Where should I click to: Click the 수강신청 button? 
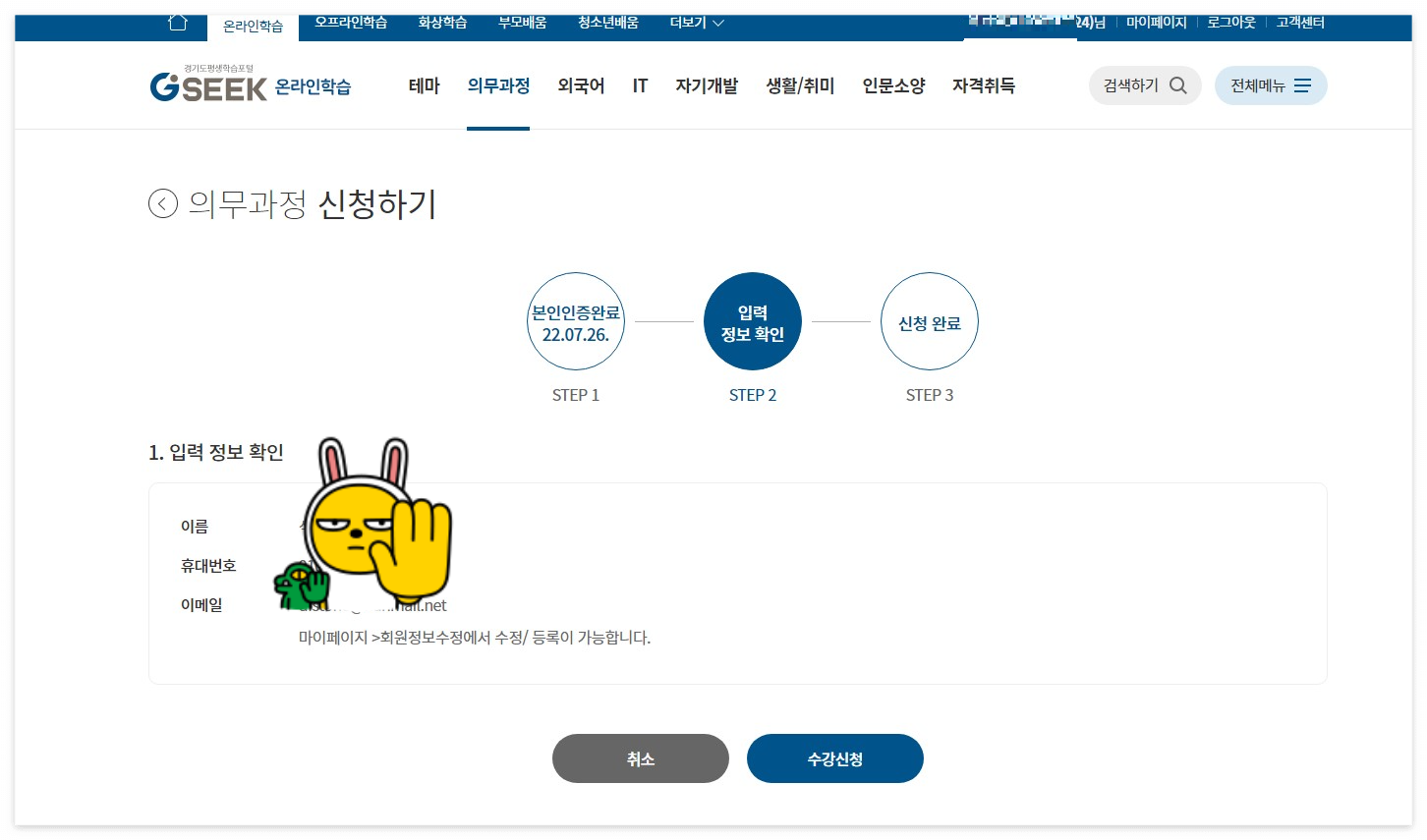(835, 758)
